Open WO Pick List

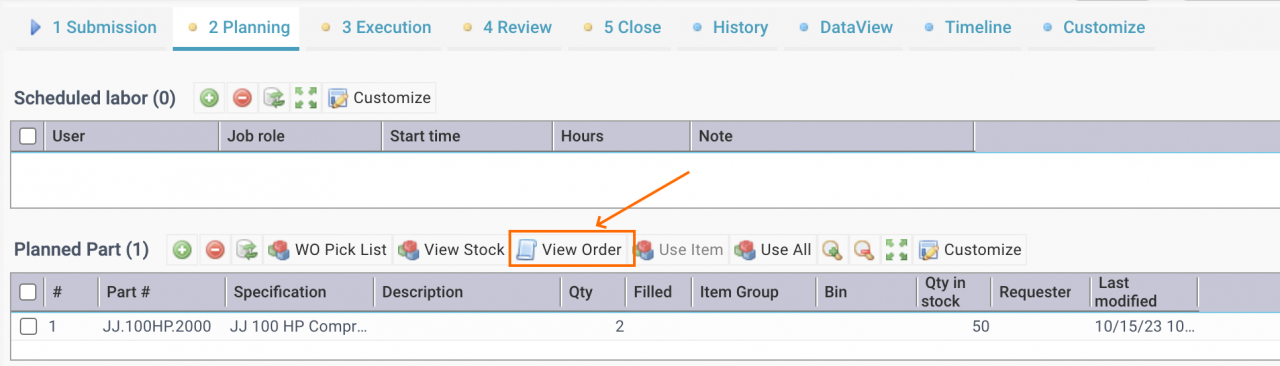(328, 250)
